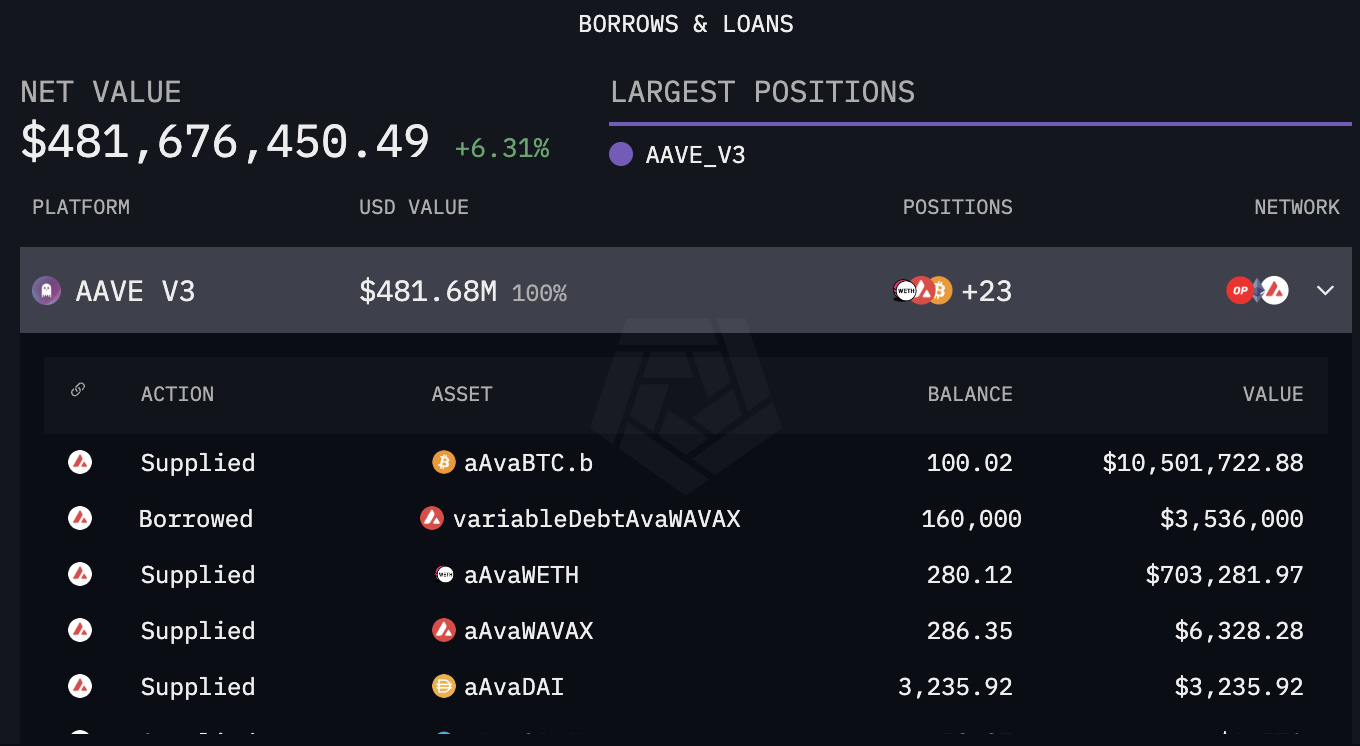
Task: Click the Bitcoin icon beside aAvaBTC.b
Action: pos(443,462)
